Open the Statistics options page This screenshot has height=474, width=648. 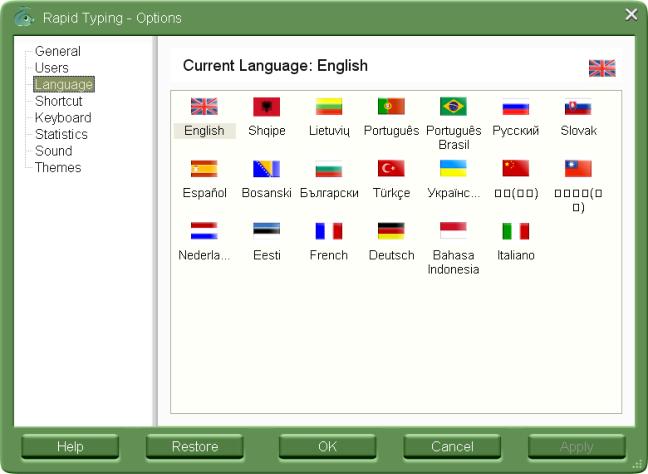point(61,134)
